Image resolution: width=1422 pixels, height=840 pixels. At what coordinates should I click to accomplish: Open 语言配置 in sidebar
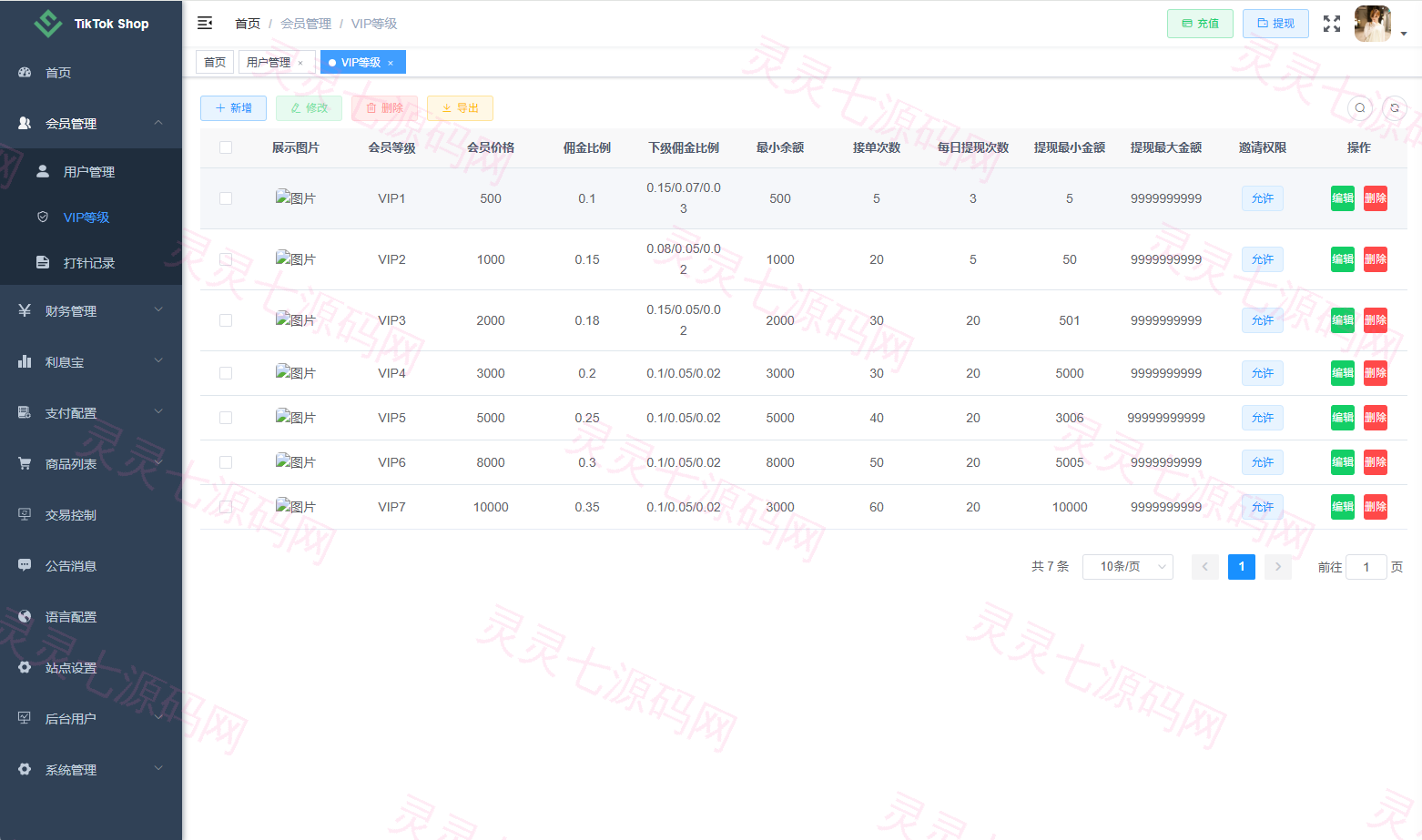91,617
